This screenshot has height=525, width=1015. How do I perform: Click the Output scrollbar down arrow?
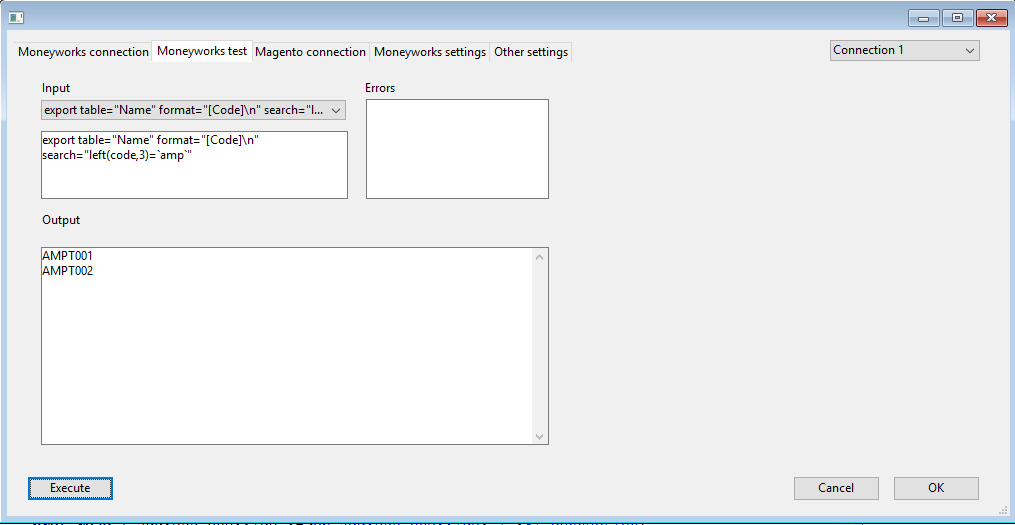(x=540, y=436)
